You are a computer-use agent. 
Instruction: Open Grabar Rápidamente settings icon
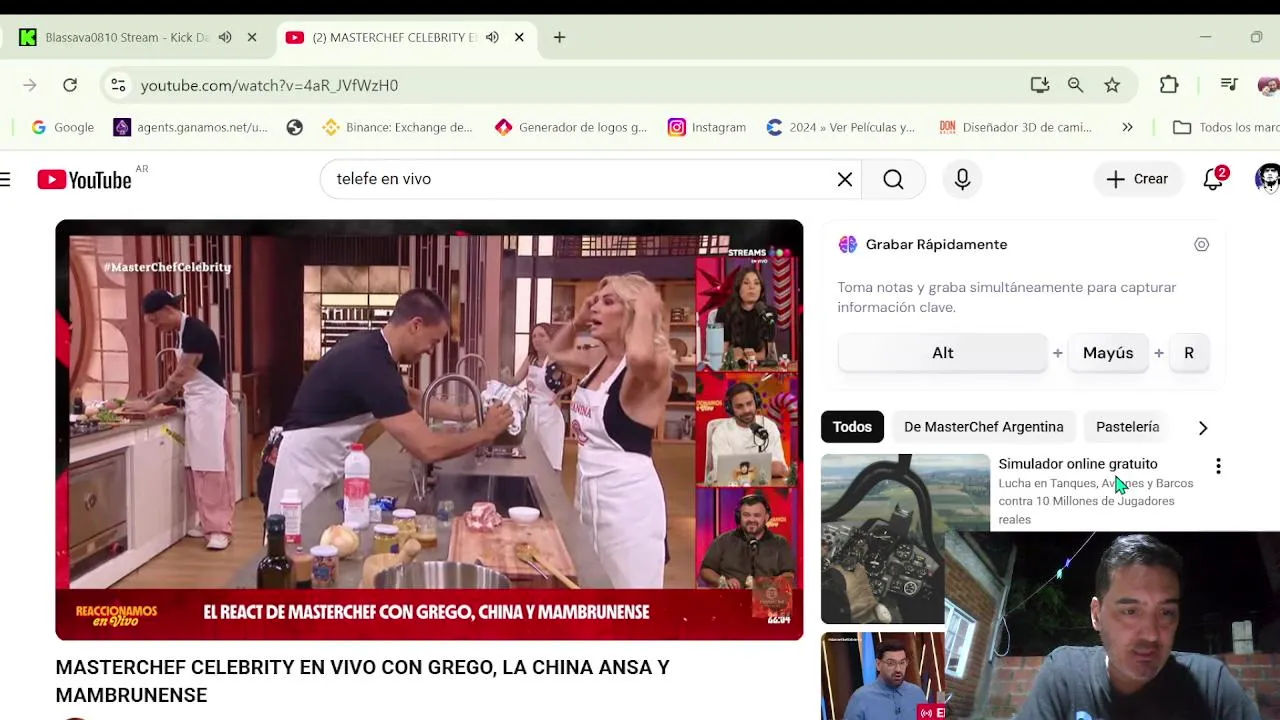[1201, 244]
